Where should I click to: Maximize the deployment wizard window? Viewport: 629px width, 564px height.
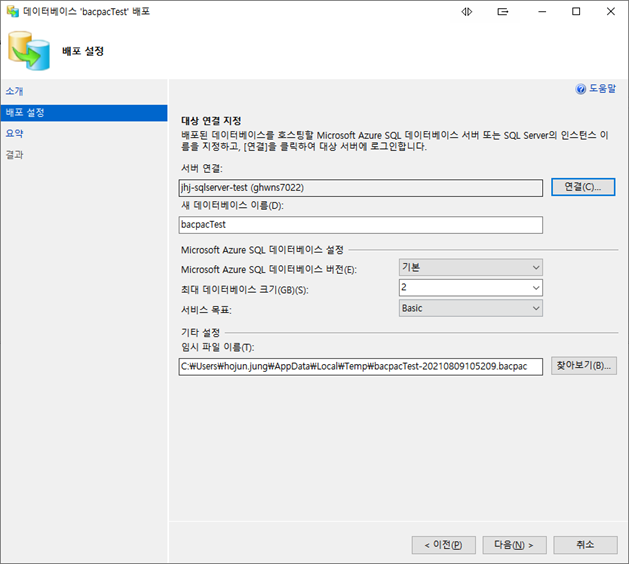(576, 12)
